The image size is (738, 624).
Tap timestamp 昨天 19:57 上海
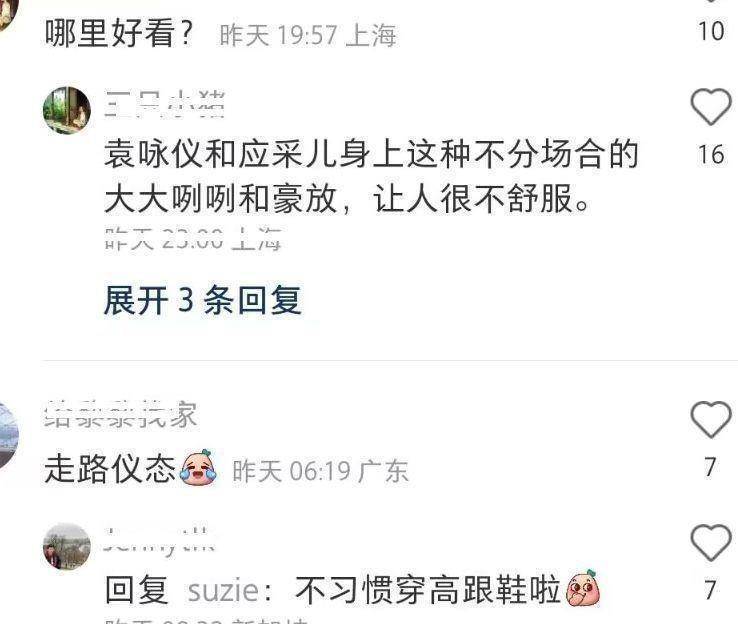pos(308,35)
